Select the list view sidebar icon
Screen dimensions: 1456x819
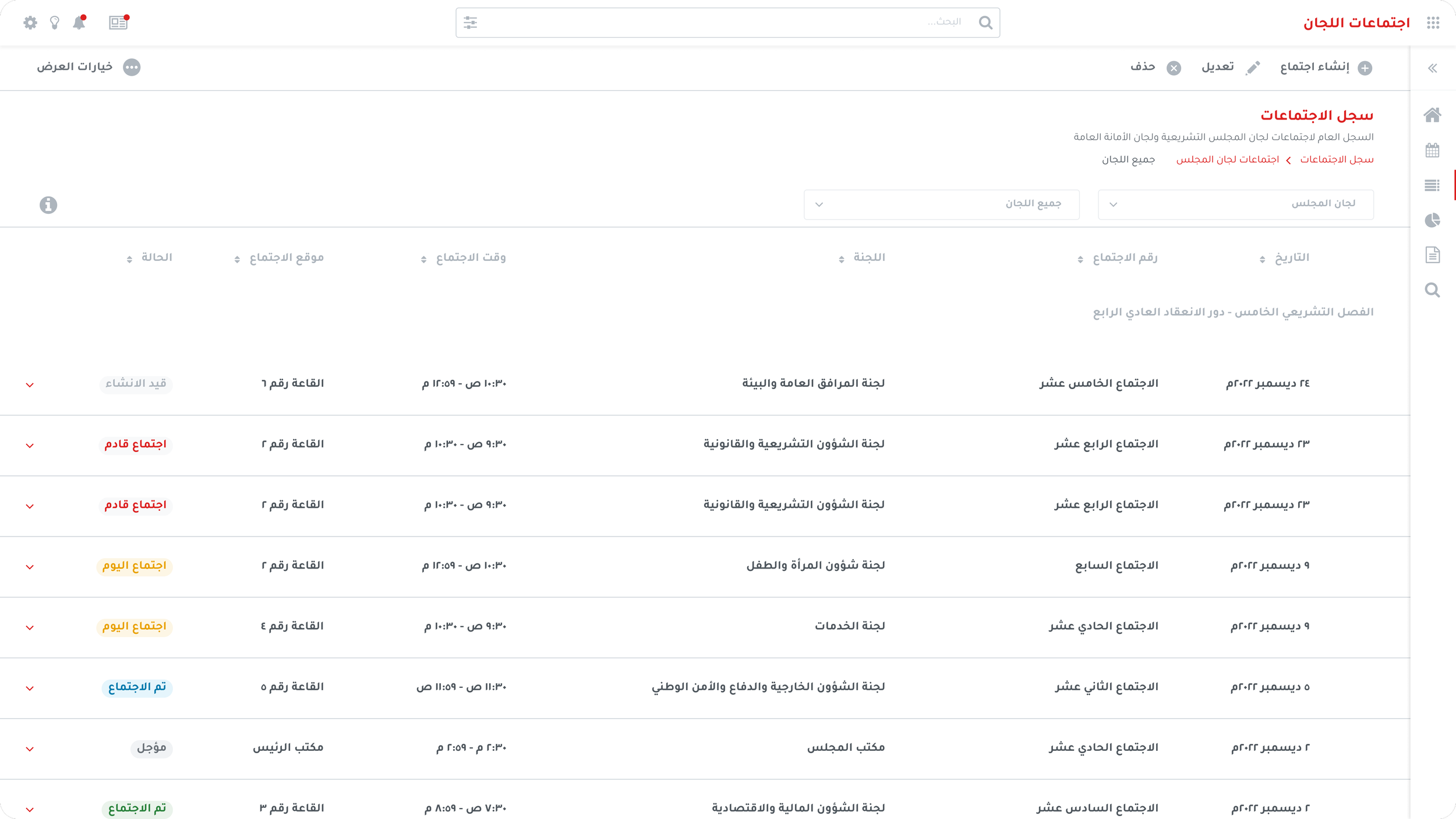[1432, 185]
